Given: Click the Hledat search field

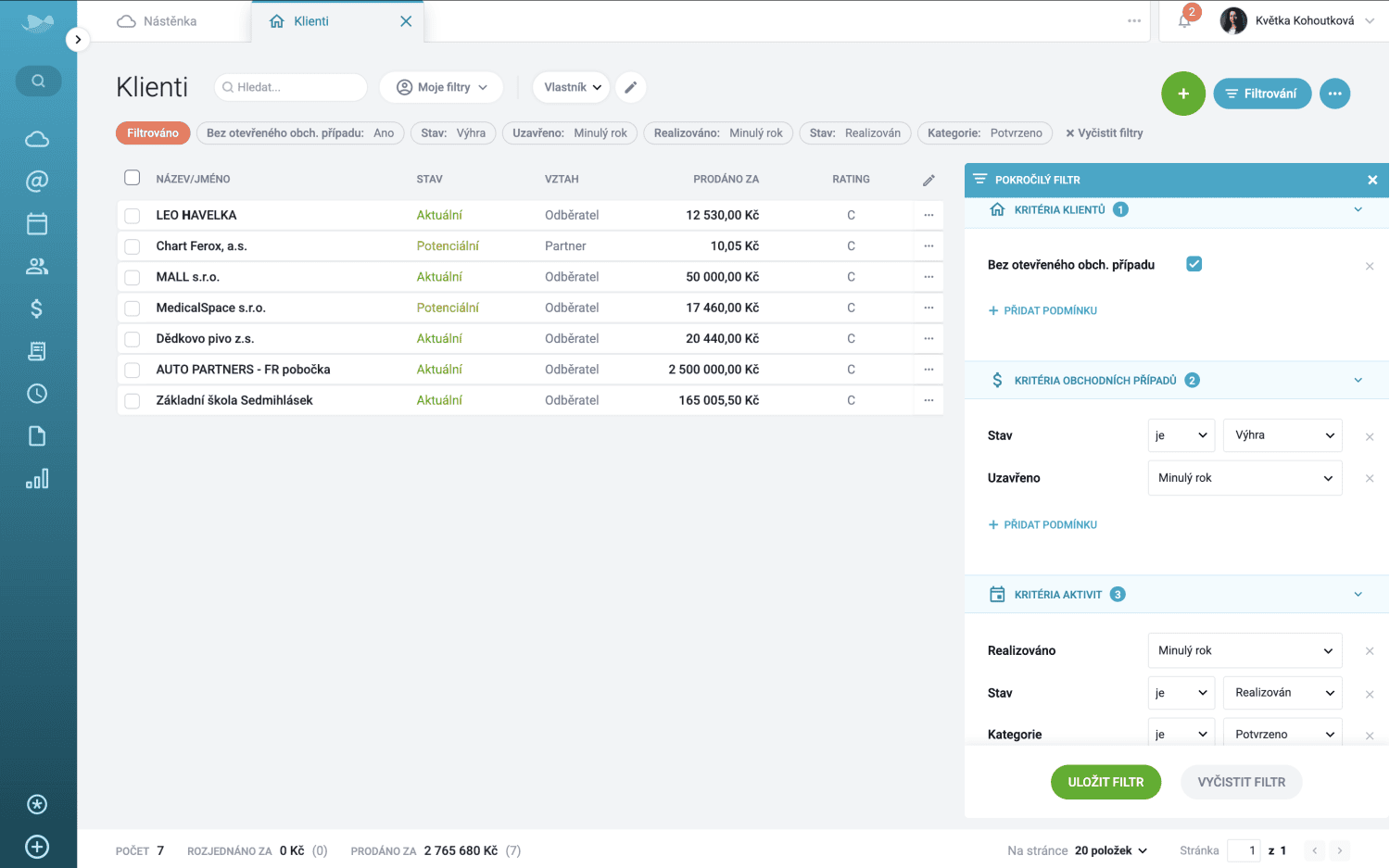Looking at the screenshot, I should [292, 87].
